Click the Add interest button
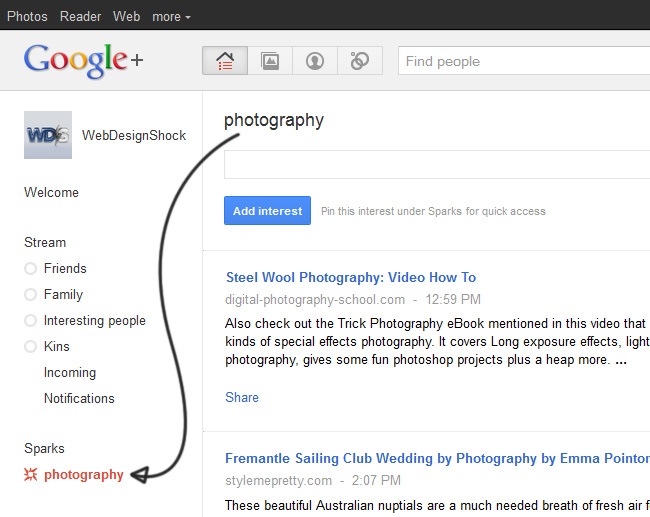The width and height of the screenshot is (650, 517). [267, 211]
